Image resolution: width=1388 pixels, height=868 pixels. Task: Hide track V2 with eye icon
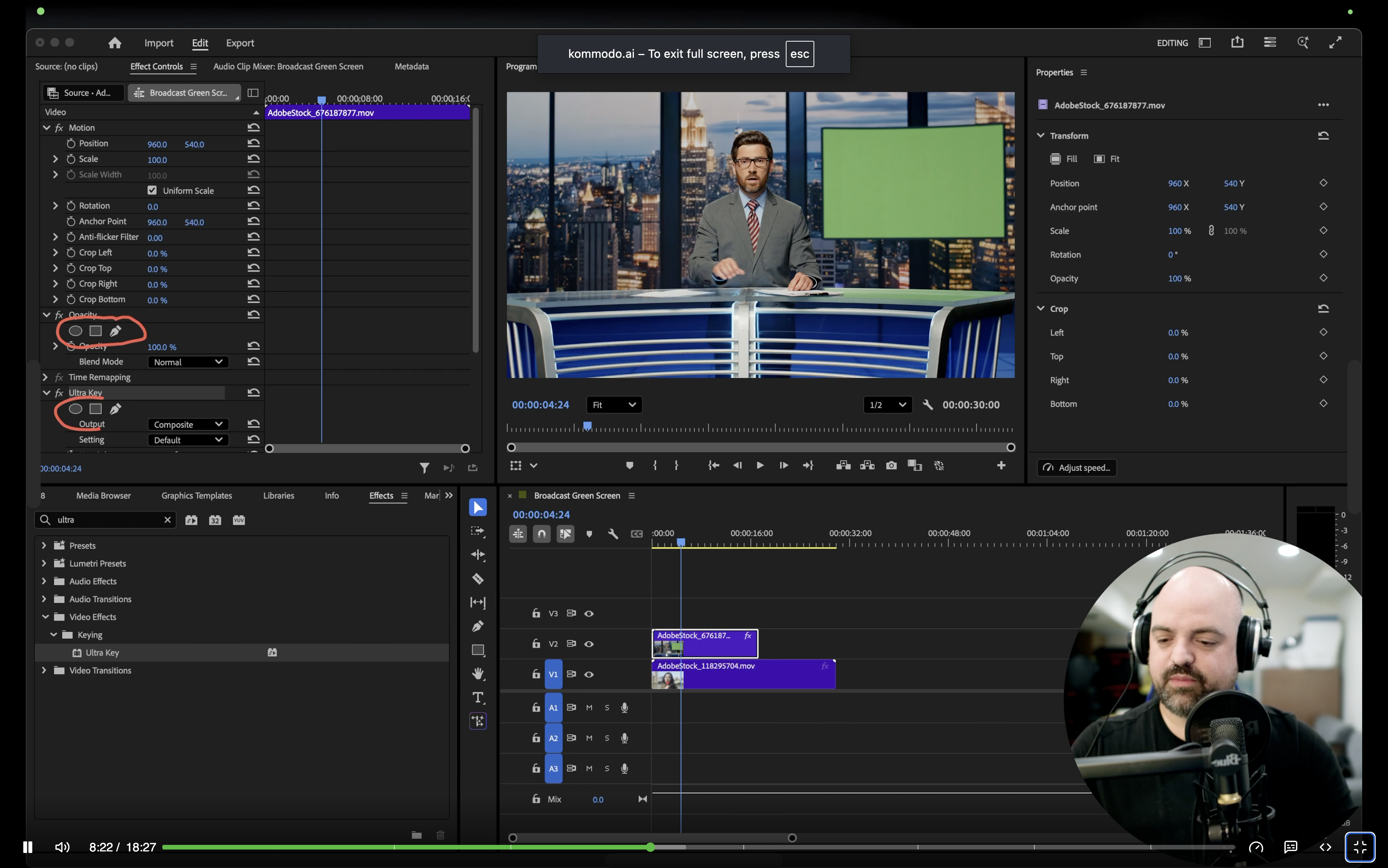589,644
